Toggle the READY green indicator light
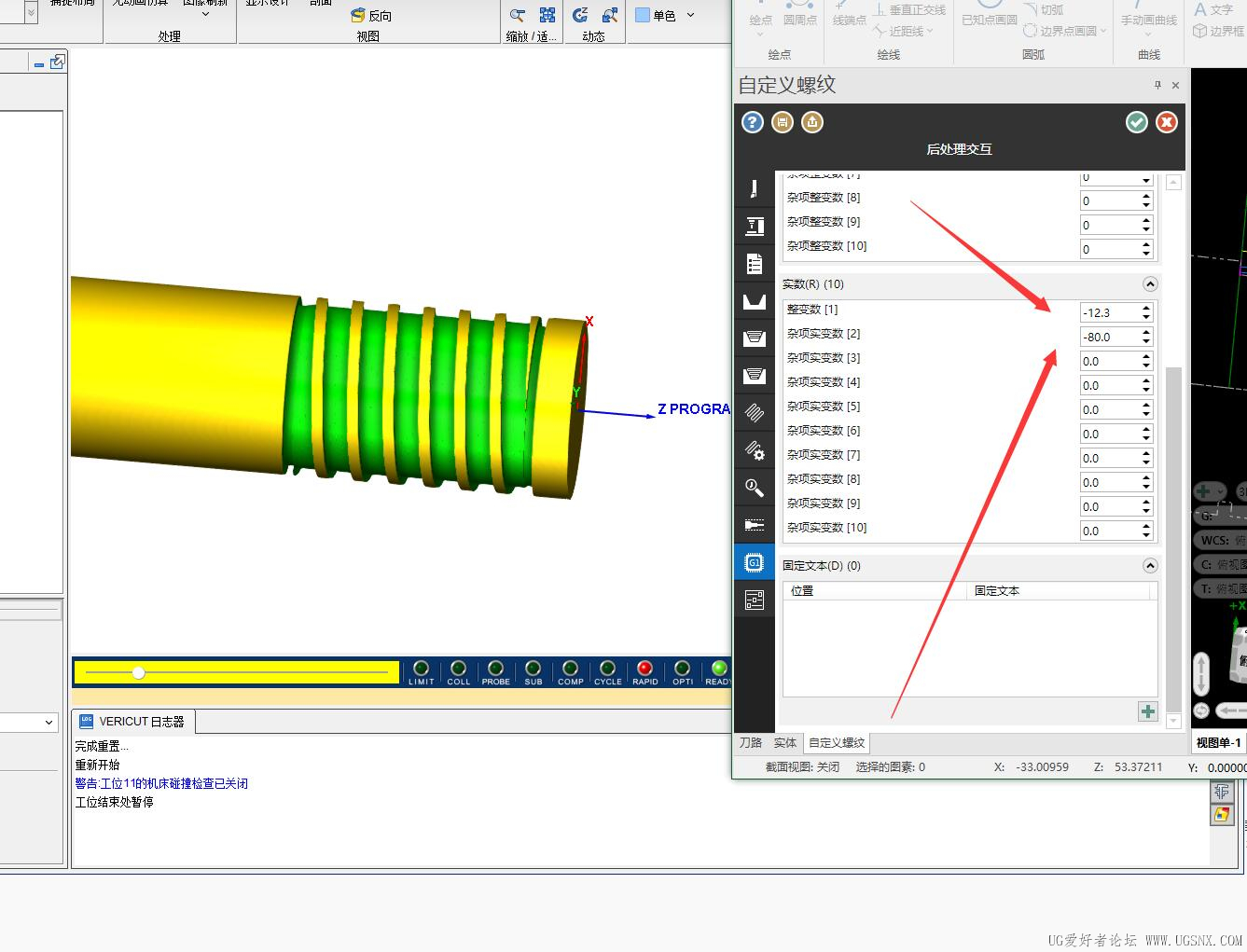The height and width of the screenshot is (952, 1247). tap(718, 669)
